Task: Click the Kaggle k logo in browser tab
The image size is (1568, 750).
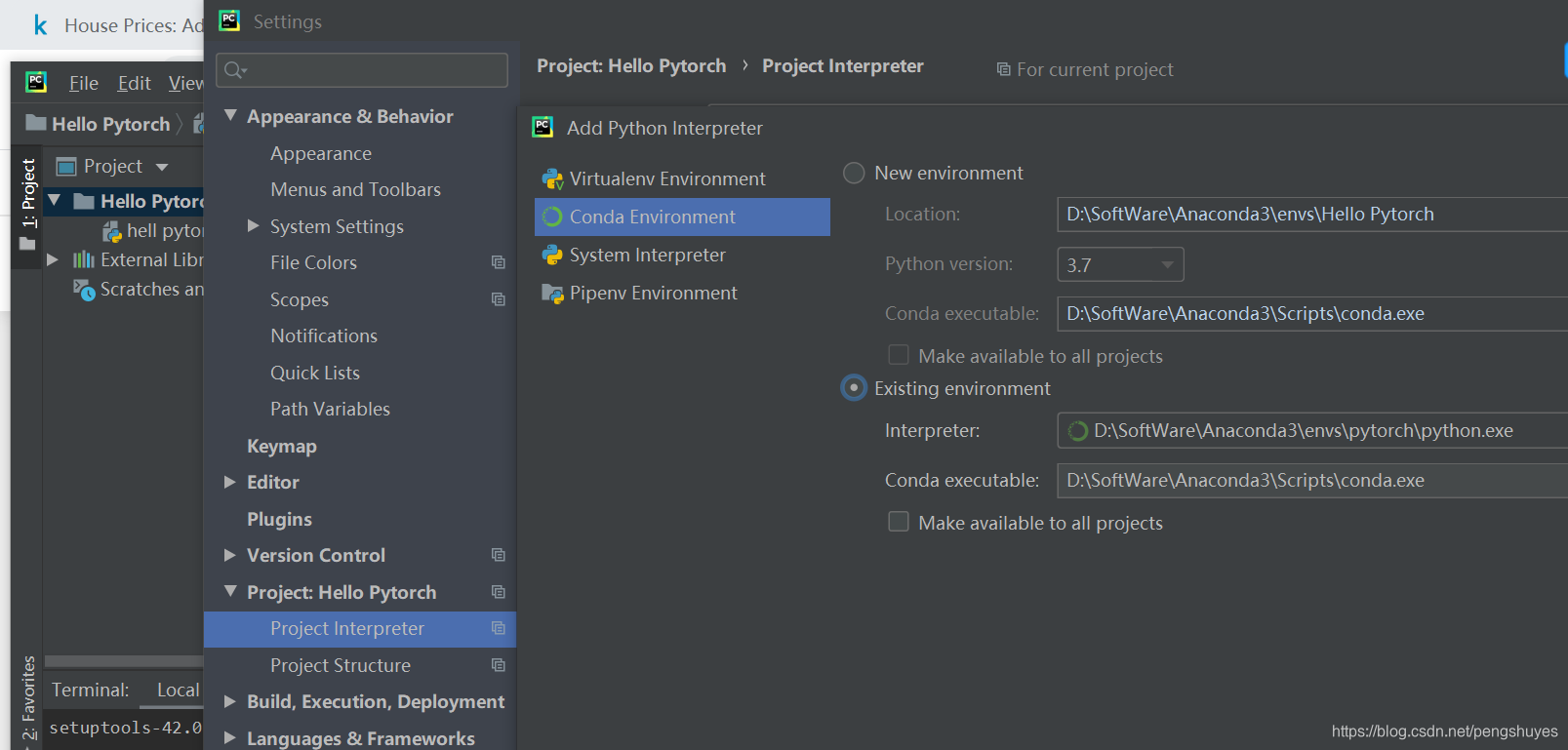Action: [40, 25]
